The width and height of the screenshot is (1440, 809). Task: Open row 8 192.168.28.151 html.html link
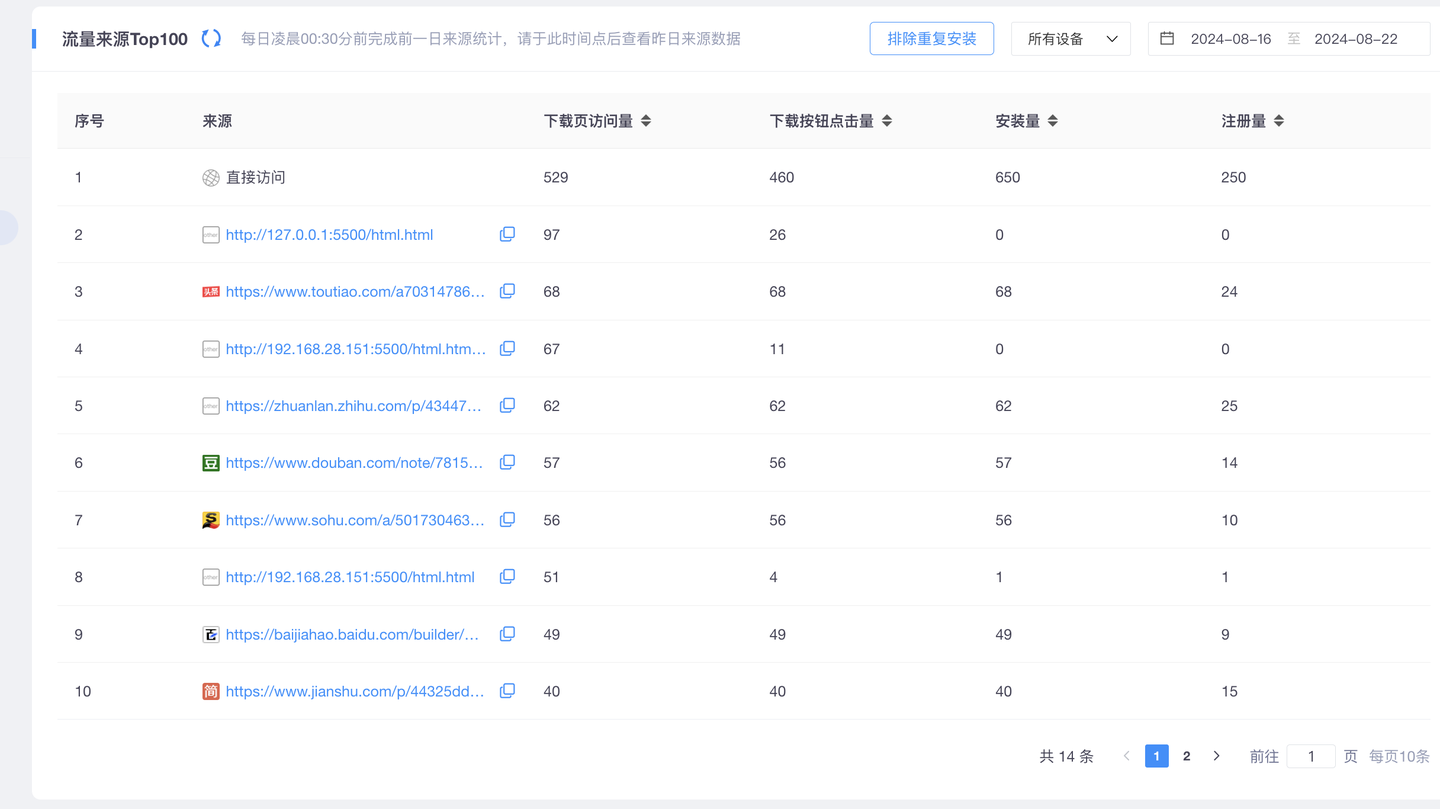click(x=350, y=577)
